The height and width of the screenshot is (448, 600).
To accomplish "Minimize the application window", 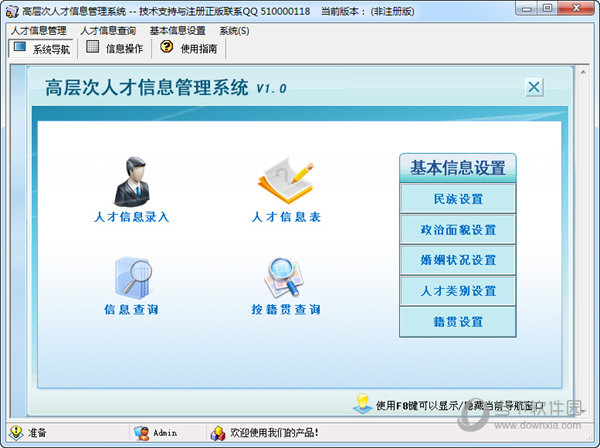I will [527, 9].
